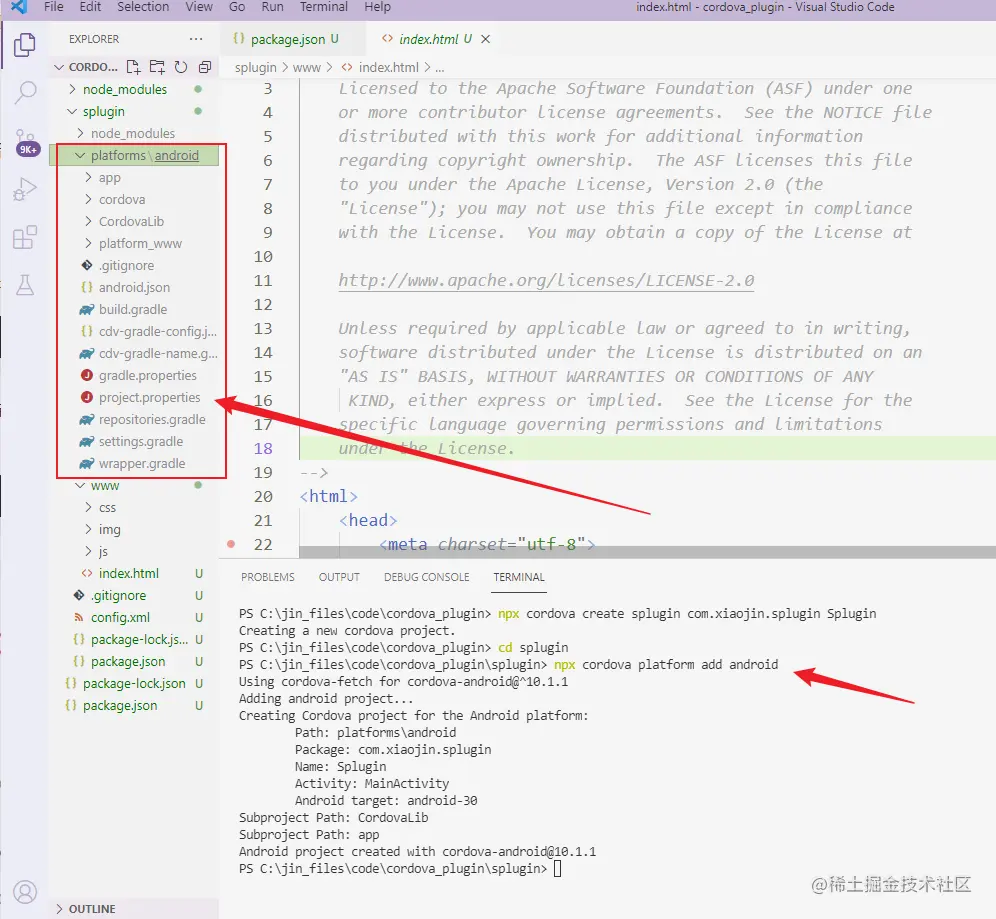
Task: Open index.html in the www folder
Action: click(128, 574)
